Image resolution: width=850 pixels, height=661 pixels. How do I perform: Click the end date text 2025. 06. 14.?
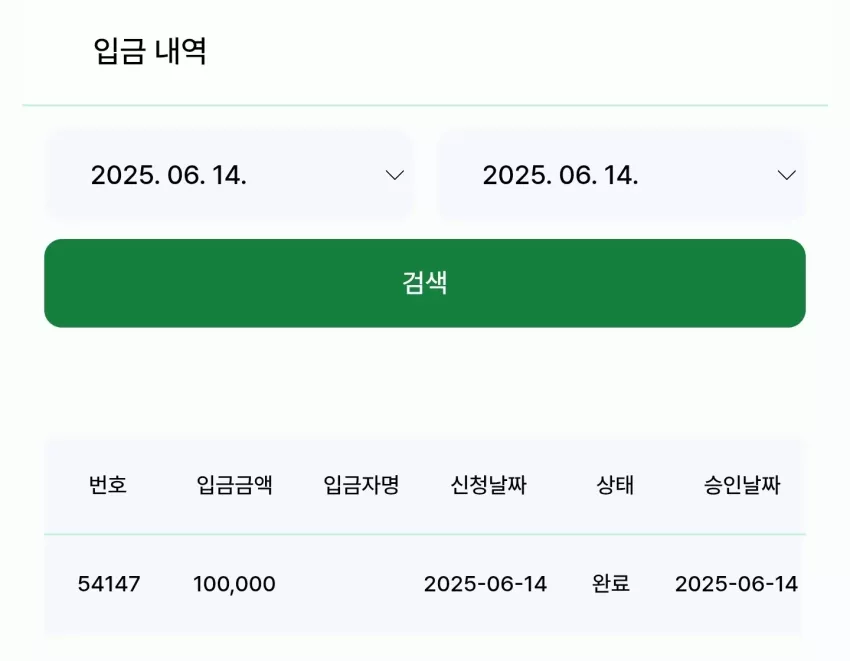pyautogui.click(x=561, y=175)
